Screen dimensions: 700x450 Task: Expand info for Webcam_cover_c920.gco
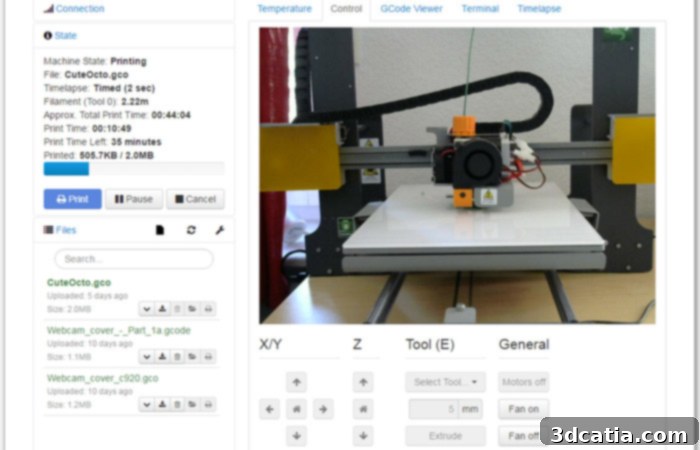pyautogui.click(x=146, y=404)
